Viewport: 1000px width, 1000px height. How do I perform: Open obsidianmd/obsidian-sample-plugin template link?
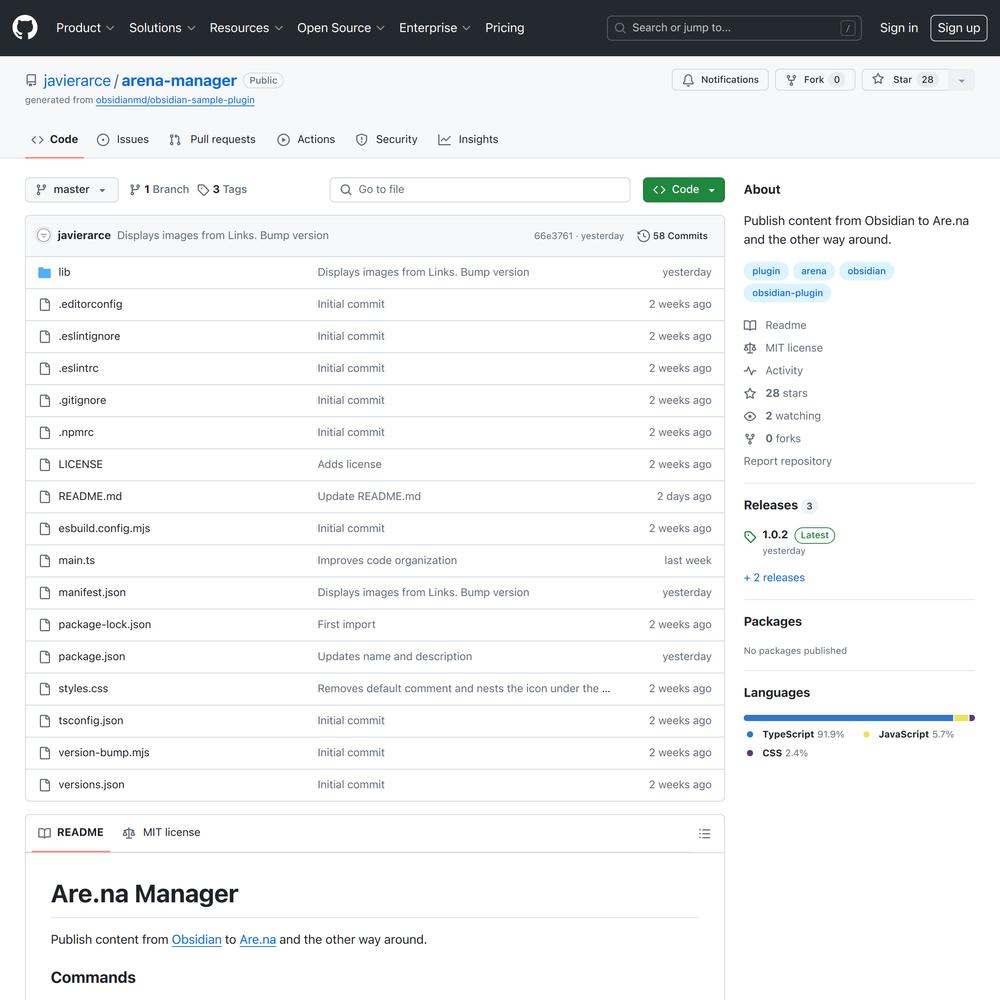point(175,100)
